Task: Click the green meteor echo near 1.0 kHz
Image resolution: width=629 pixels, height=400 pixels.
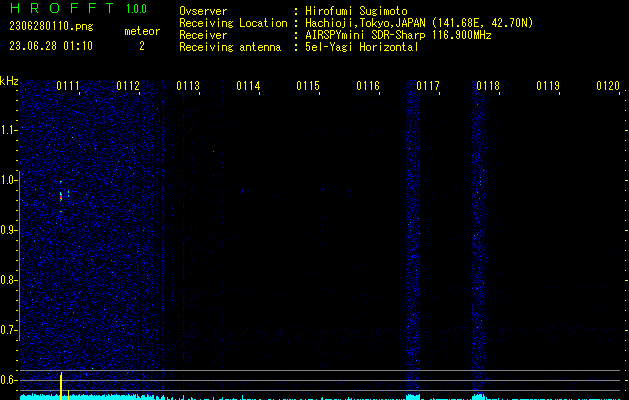Action: point(61,196)
